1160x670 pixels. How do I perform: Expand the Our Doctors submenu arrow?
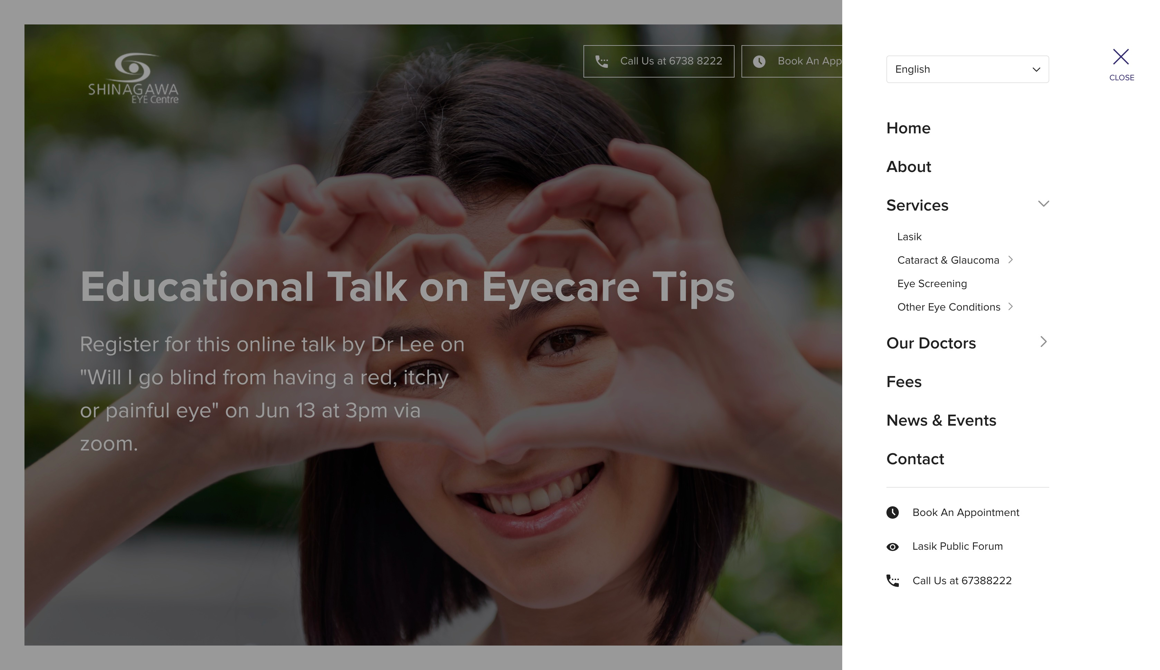(1043, 342)
